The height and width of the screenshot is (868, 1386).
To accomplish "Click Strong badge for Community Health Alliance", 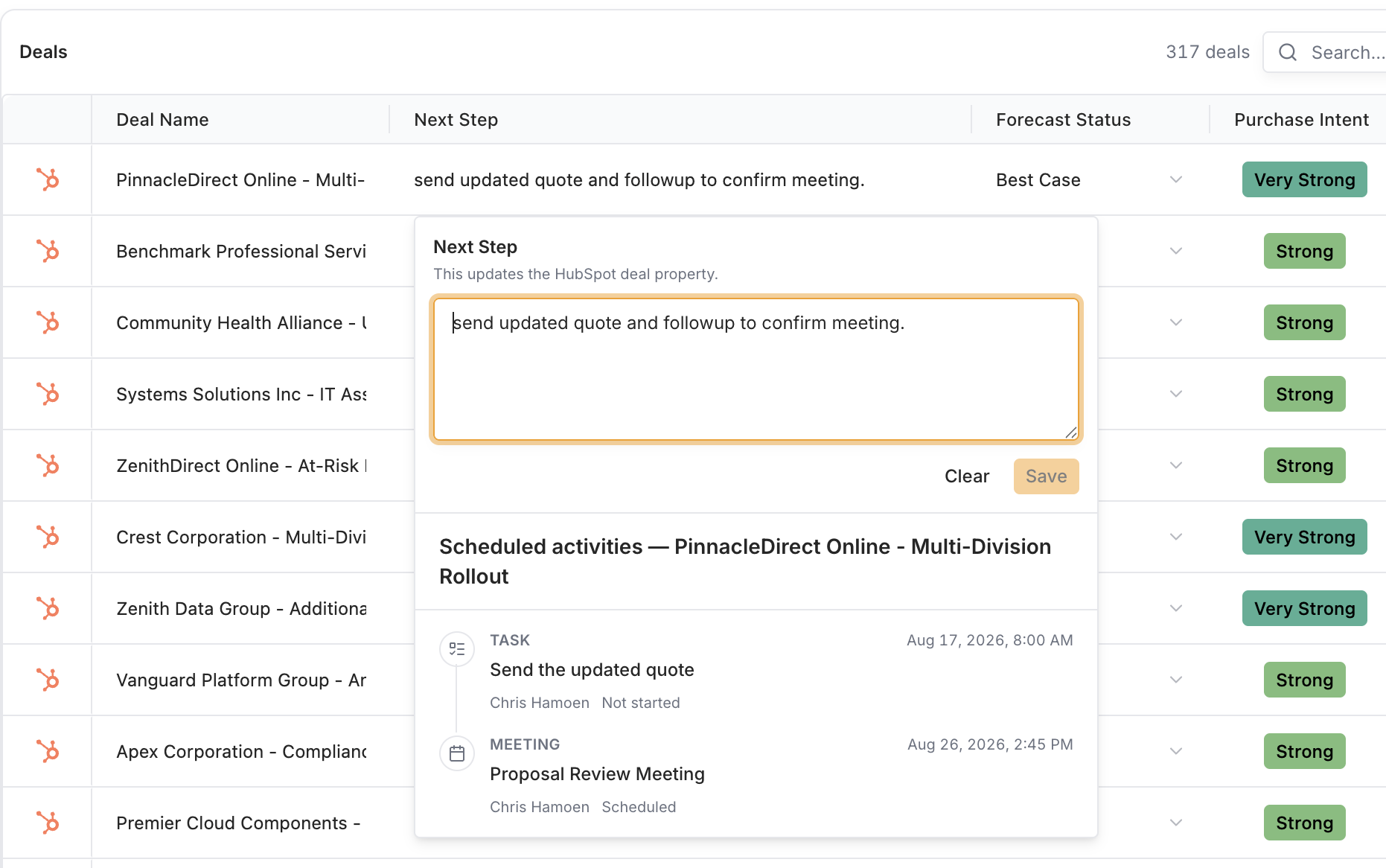I will click(x=1304, y=322).
